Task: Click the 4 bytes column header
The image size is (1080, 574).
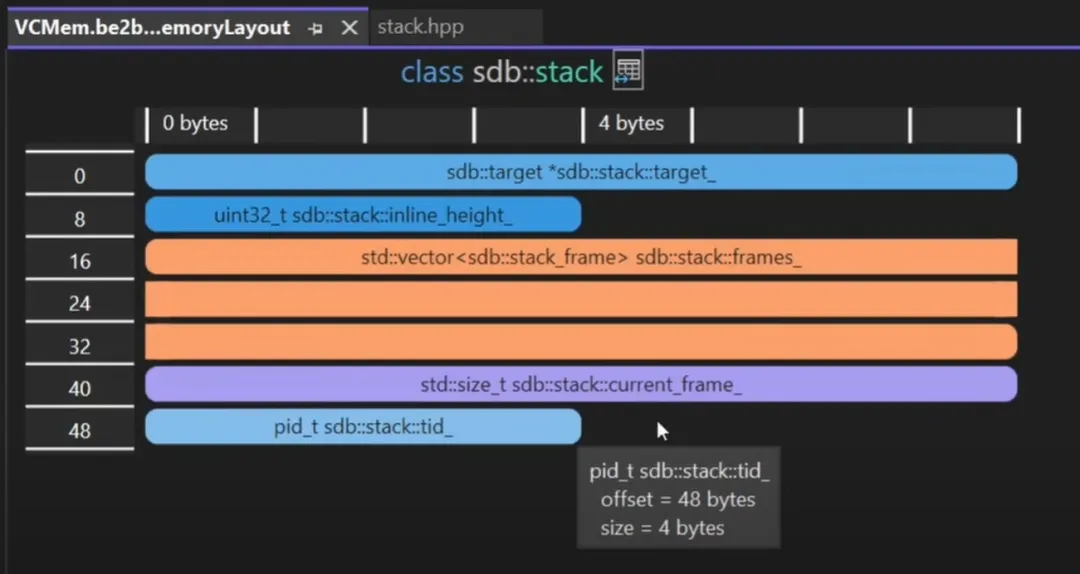Action: click(x=631, y=123)
